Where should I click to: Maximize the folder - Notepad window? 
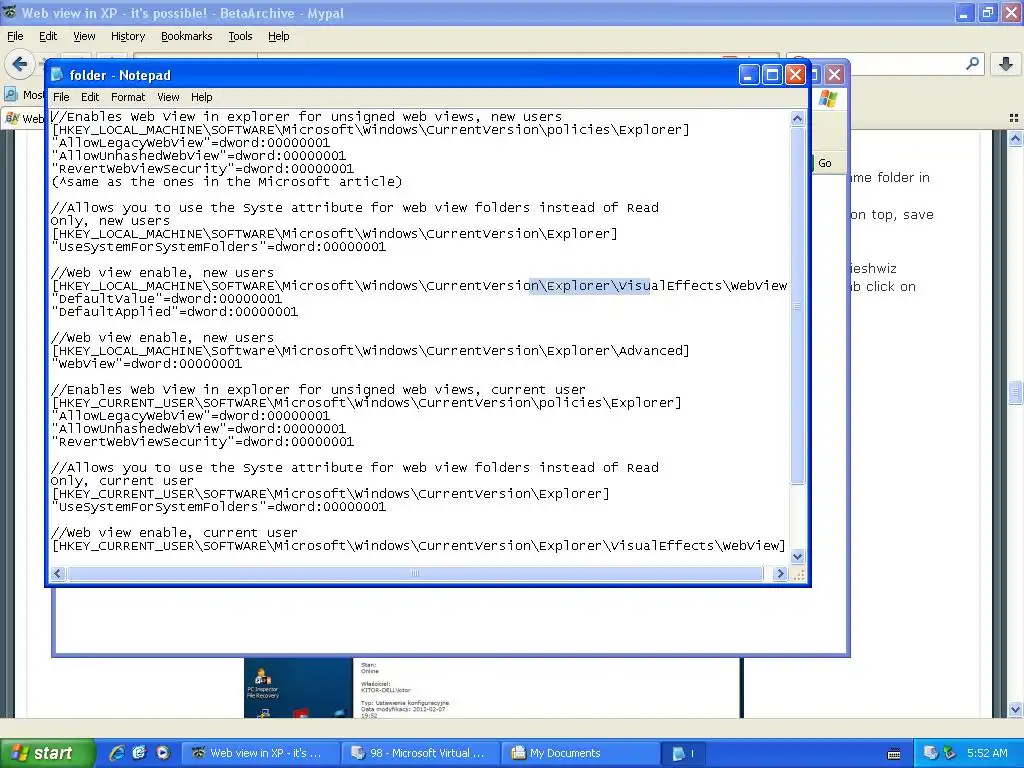point(772,74)
